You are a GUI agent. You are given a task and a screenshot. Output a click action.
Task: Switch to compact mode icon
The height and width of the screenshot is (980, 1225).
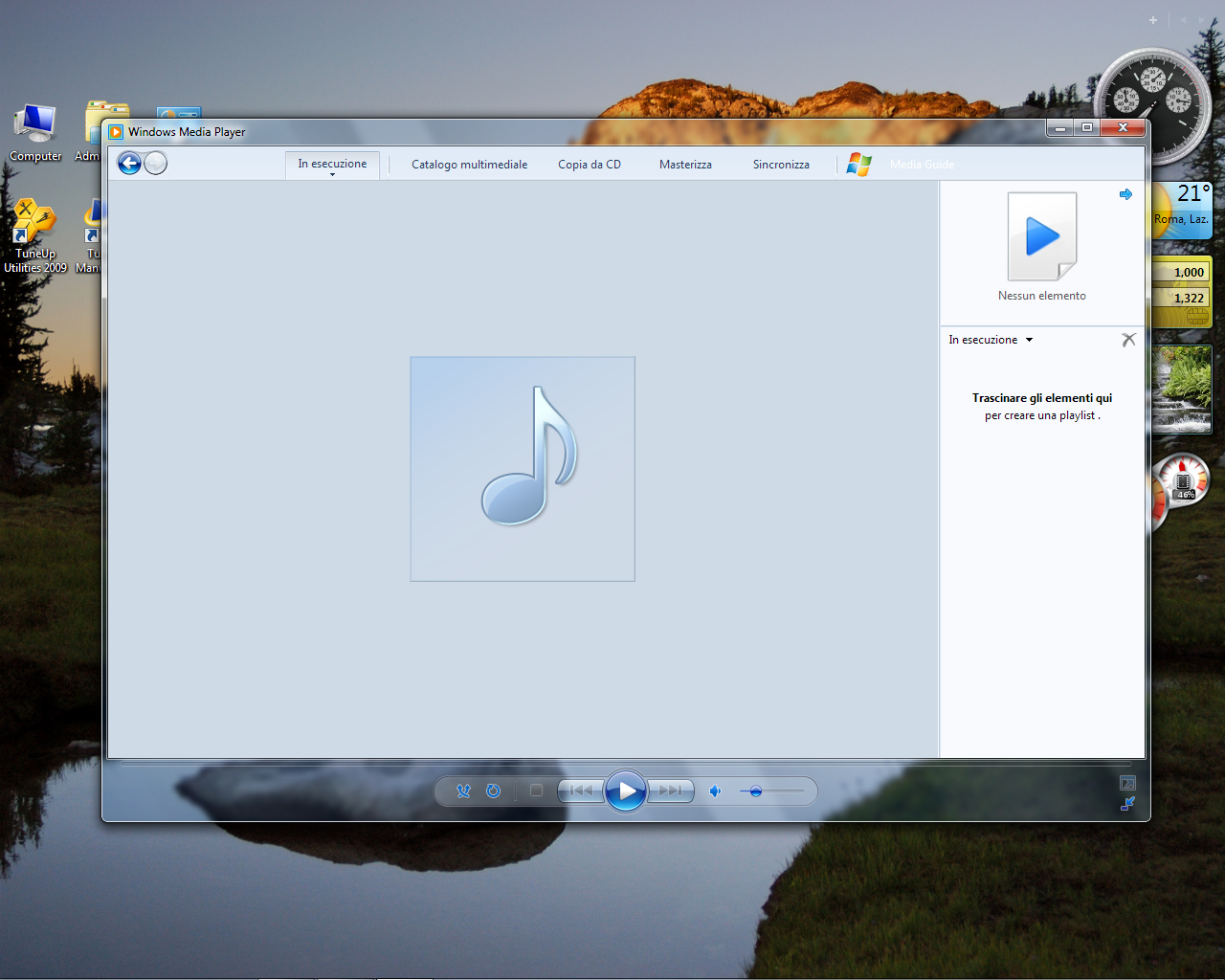pyautogui.click(x=1127, y=804)
